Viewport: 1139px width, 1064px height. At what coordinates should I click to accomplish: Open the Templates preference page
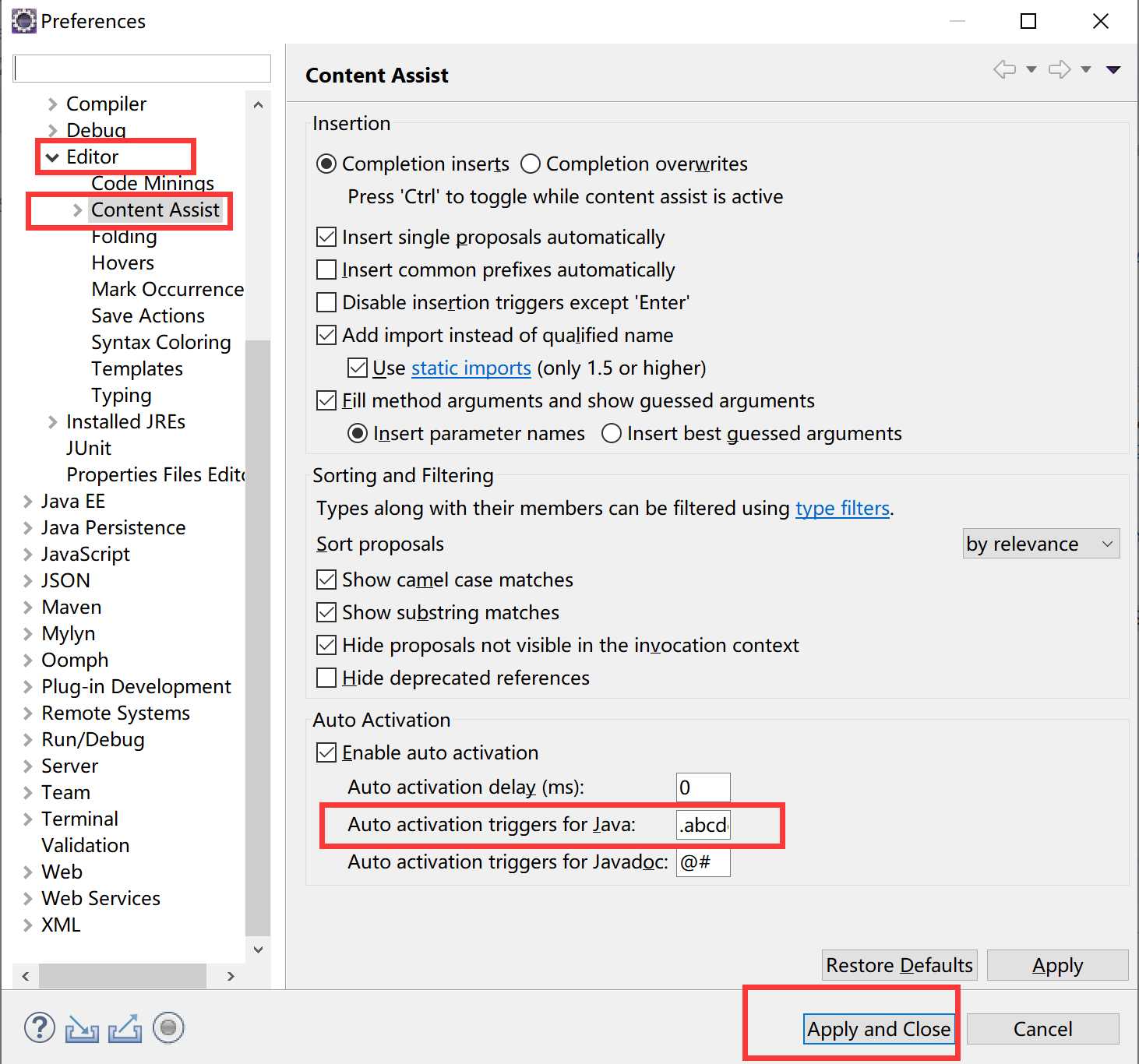coord(136,369)
